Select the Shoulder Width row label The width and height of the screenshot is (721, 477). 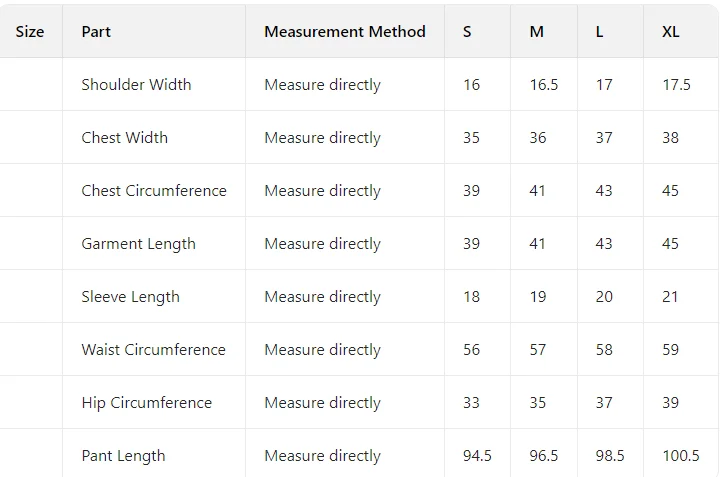[136, 85]
